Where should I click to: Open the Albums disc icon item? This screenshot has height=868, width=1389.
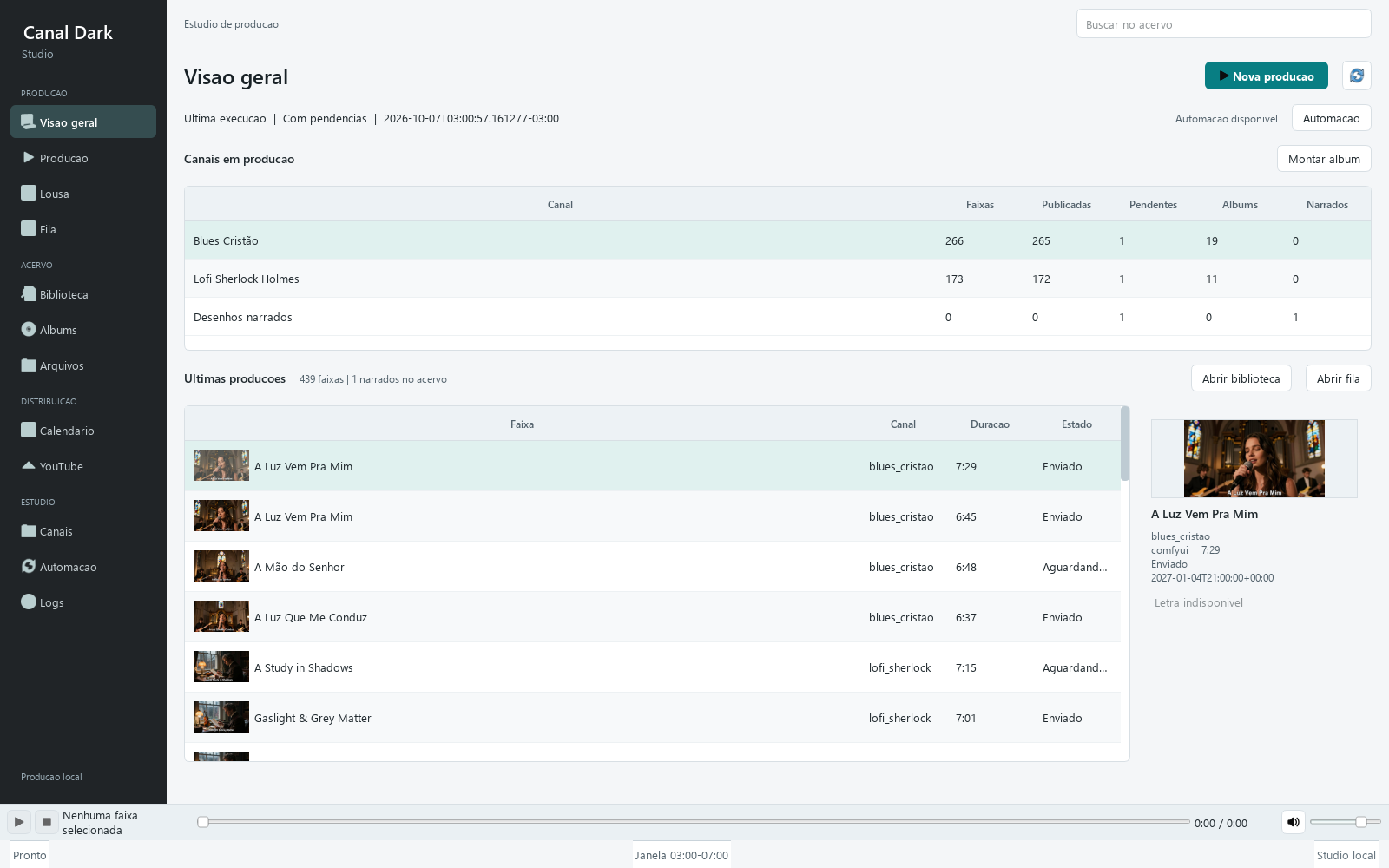[x=83, y=330]
